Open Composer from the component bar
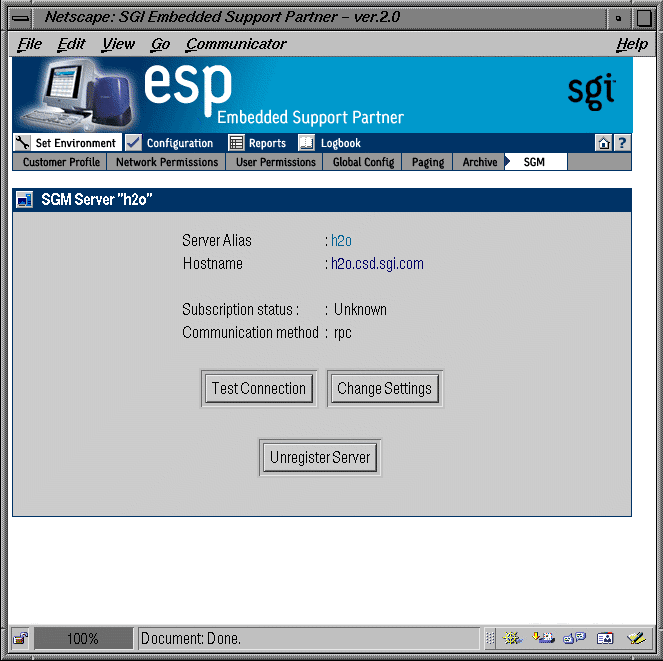This screenshot has width=663, height=661. click(x=636, y=637)
